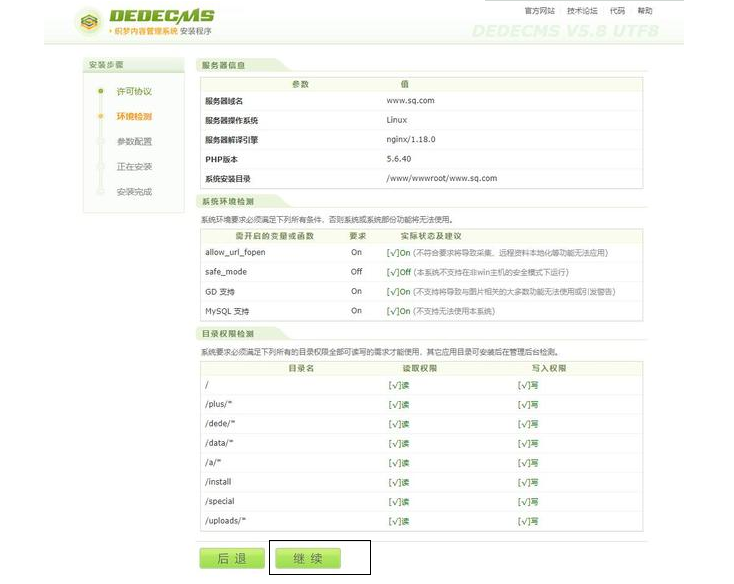Image resolution: width=734 pixels, height=584 pixels.
Task: Click the /www/wwwroot/www.sq.com install path
Action: tap(441, 178)
